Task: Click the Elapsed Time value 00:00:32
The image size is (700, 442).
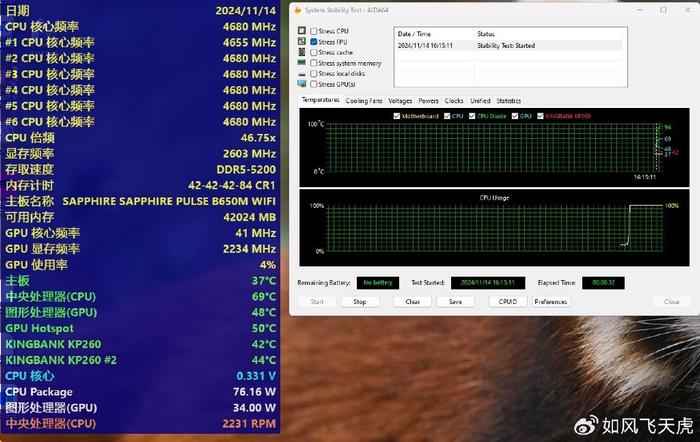Action: 603,283
